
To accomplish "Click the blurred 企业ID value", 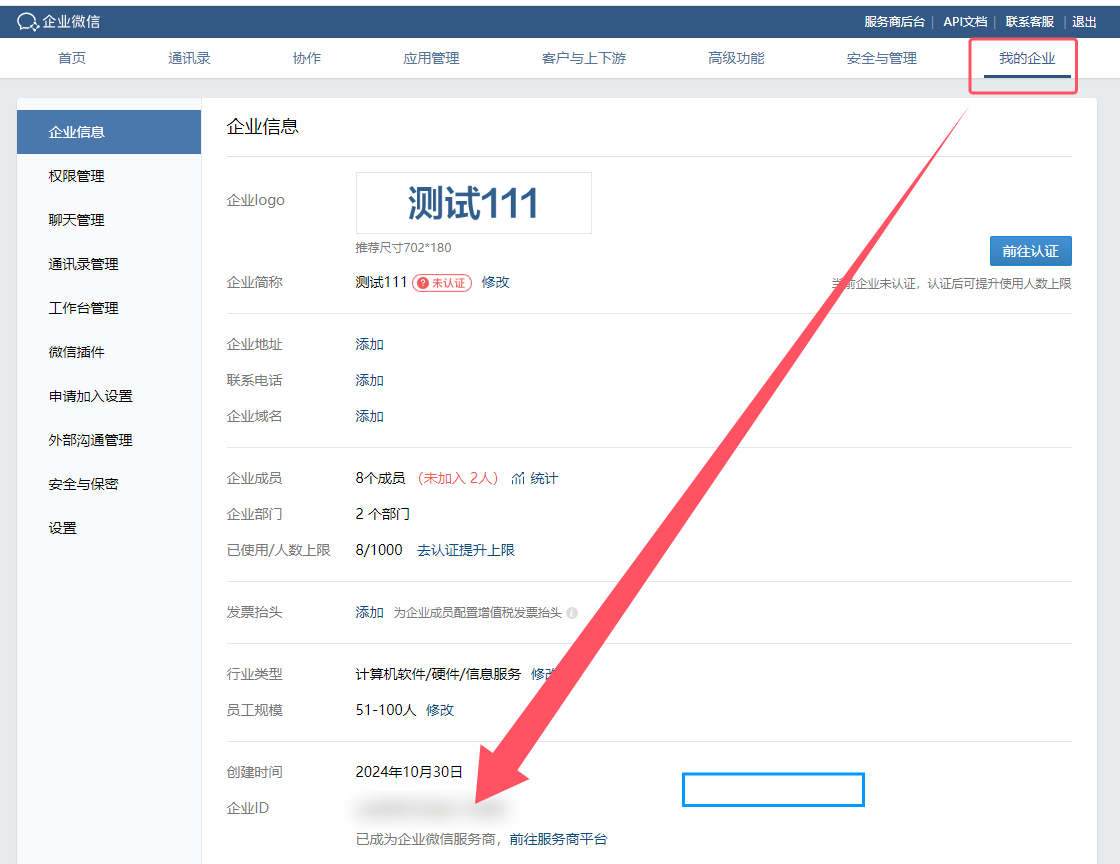I will tap(431, 809).
